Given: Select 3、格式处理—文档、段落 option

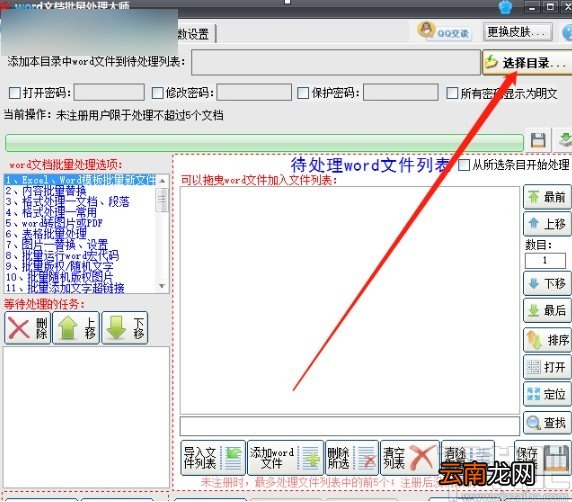Looking at the screenshot, I should click(x=67, y=201).
